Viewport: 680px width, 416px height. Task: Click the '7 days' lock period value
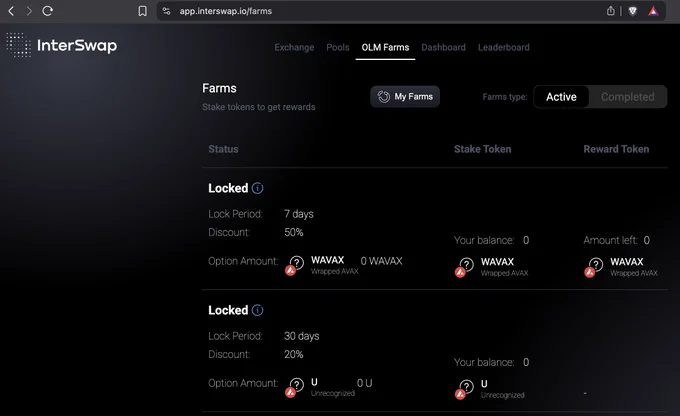299,214
